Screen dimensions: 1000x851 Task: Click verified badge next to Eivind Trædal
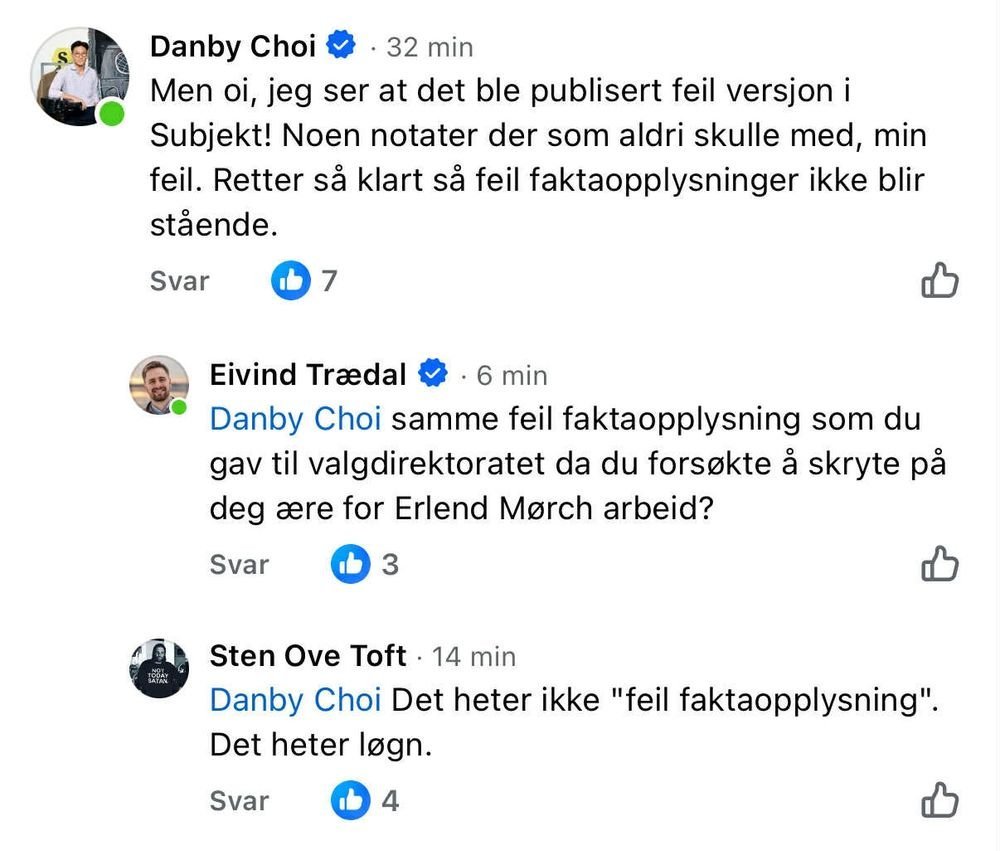click(x=432, y=375)
